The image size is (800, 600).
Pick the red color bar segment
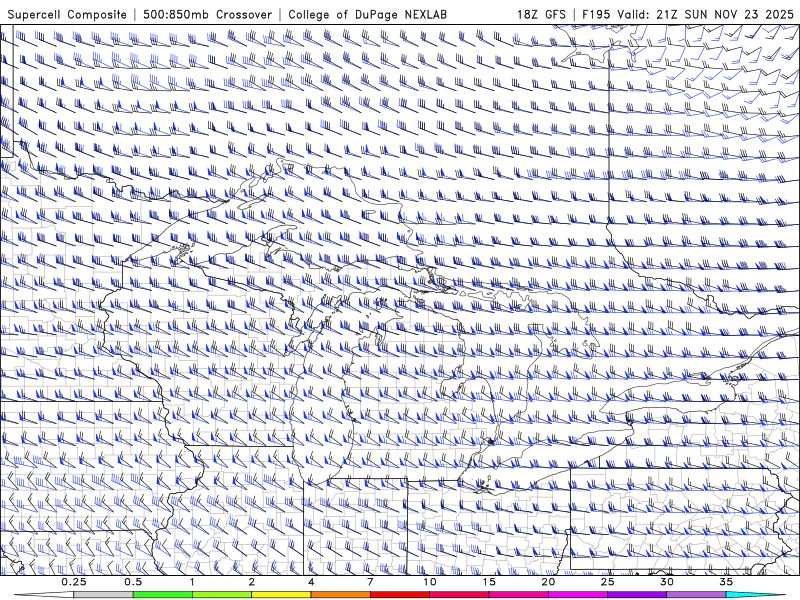pyautogui.click(x=400, y=595)
